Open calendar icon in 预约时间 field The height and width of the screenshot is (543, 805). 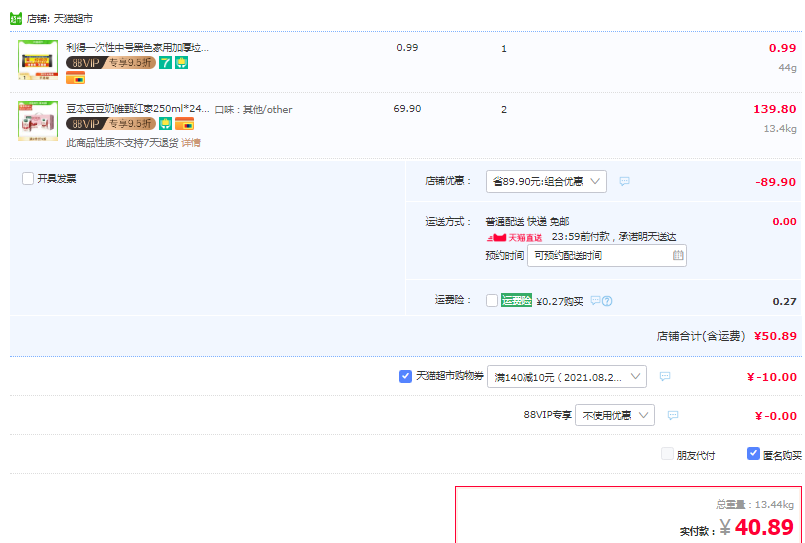click(678, 255)
